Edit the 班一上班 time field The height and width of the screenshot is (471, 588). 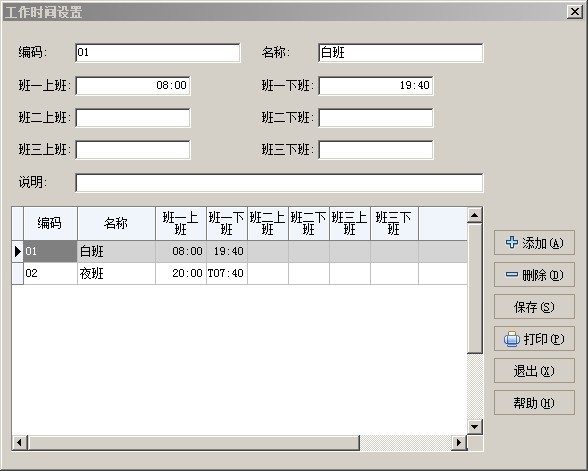click(133, 86)
